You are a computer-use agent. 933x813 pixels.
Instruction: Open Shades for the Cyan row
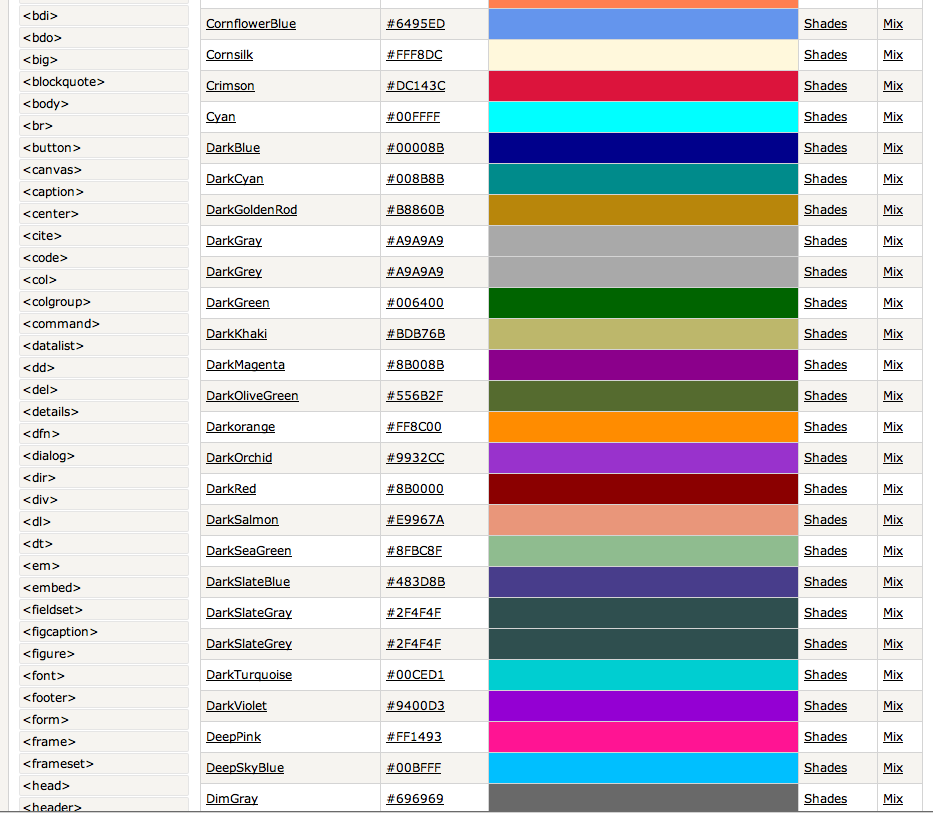point(825,117)
